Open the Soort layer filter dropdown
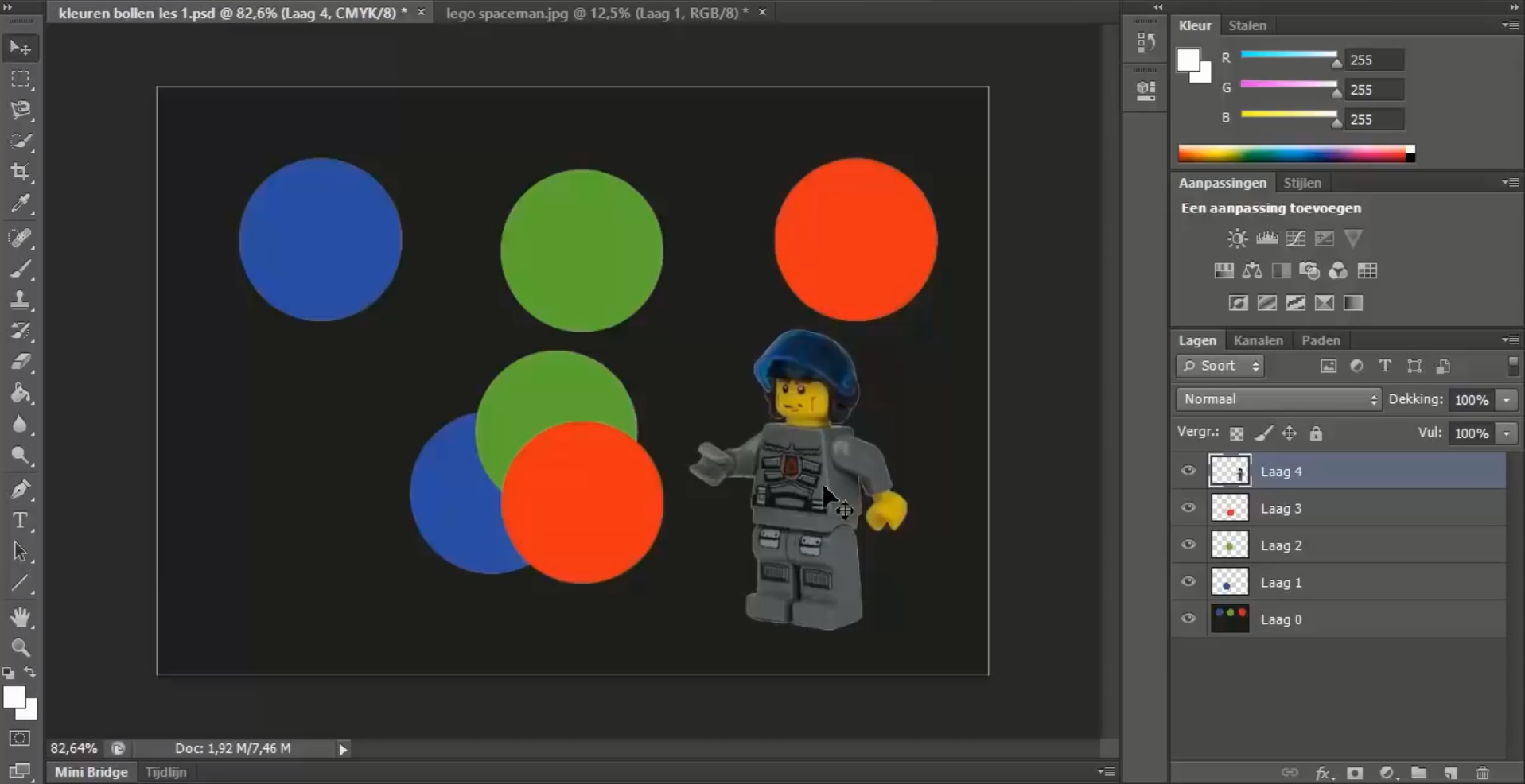The height and width of the screenshot is (784, 1525). click(1220, 366)
